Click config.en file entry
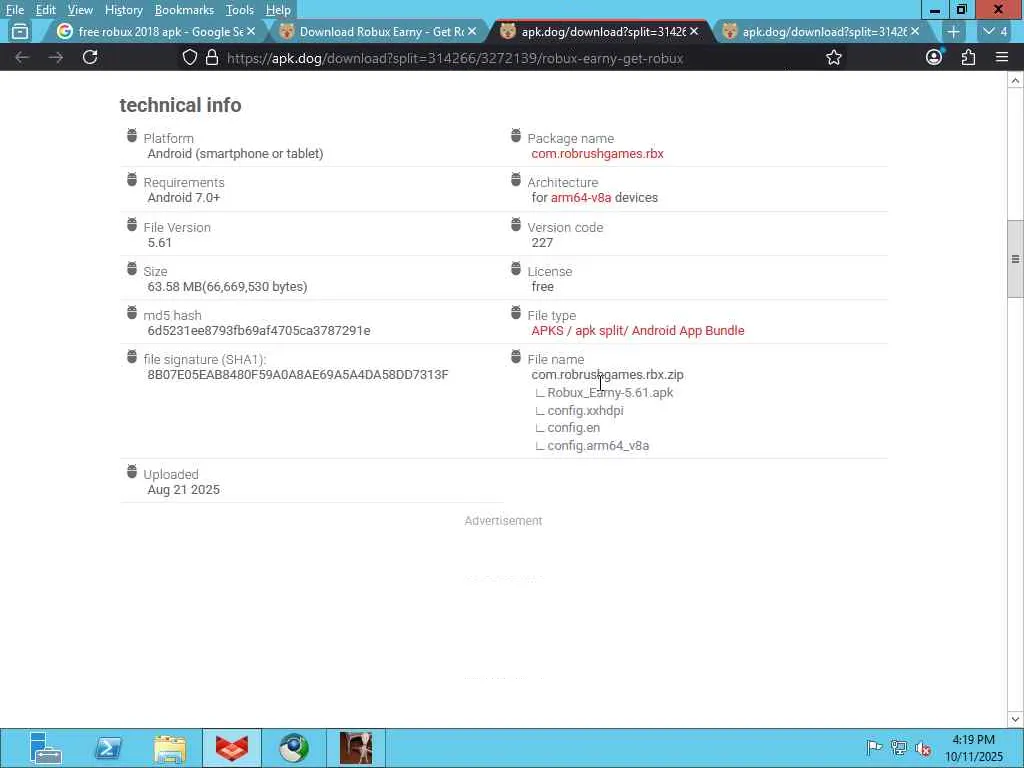The image size is (1024, 768). [573, 428]
